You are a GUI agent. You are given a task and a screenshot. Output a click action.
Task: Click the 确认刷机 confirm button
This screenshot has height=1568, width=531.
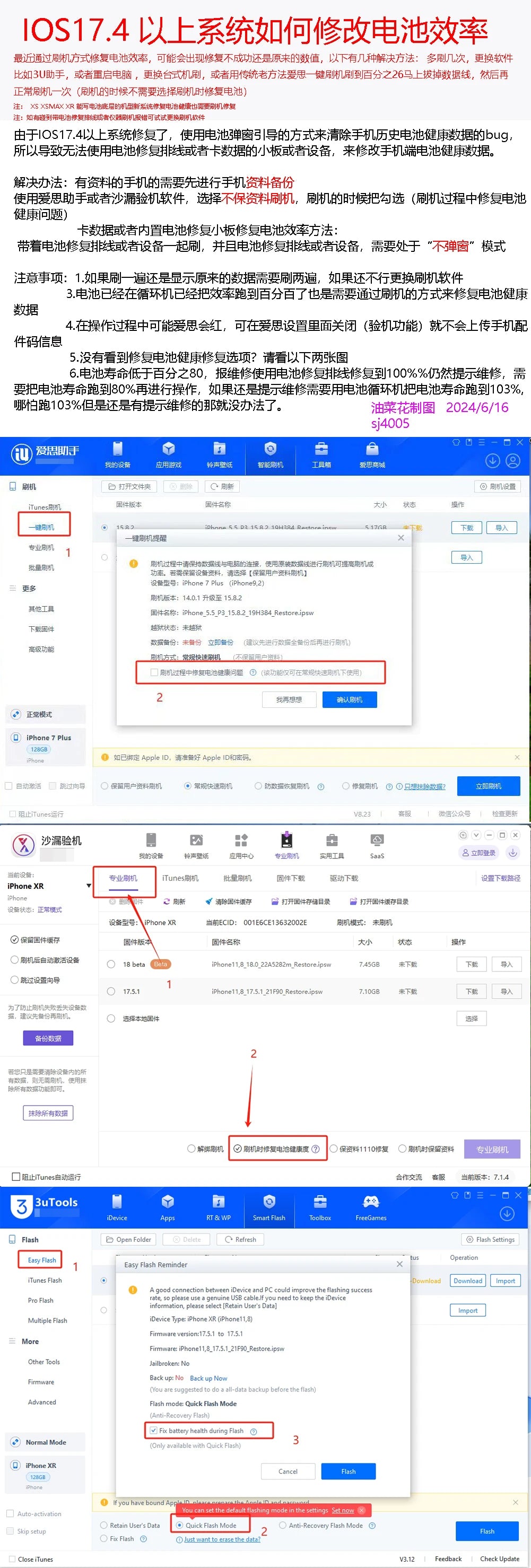[x=350, y=700]
